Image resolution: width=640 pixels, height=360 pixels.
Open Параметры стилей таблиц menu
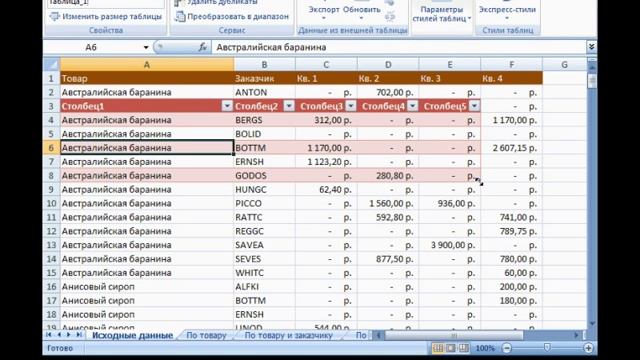(442, 14)
